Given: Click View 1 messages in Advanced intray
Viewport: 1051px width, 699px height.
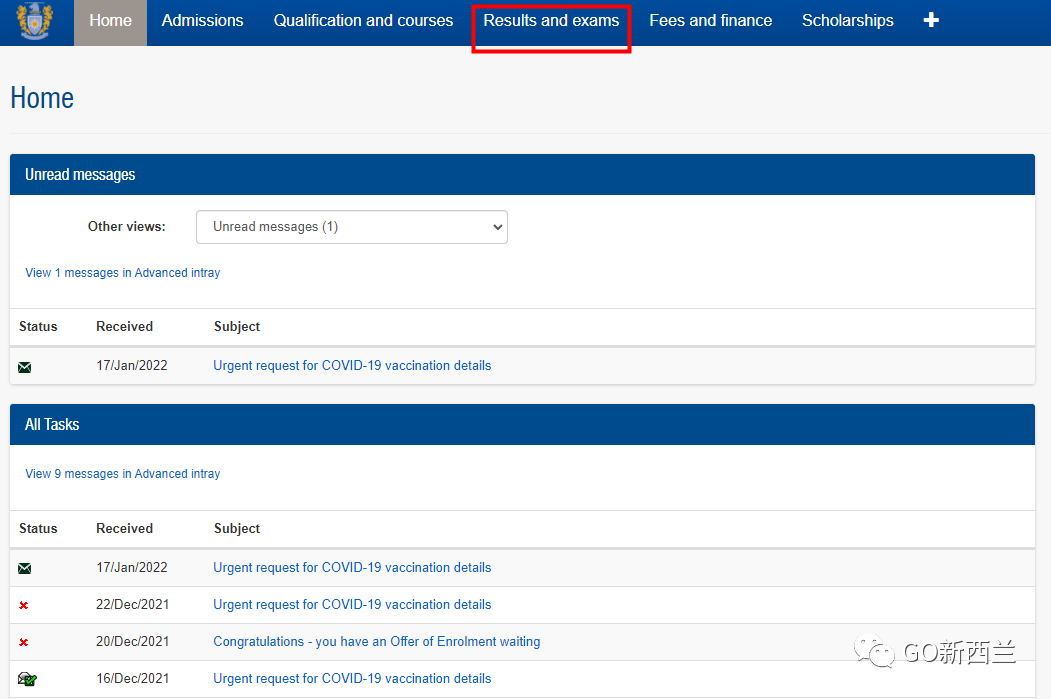Looking at the screenshot, I should [123, 273].
